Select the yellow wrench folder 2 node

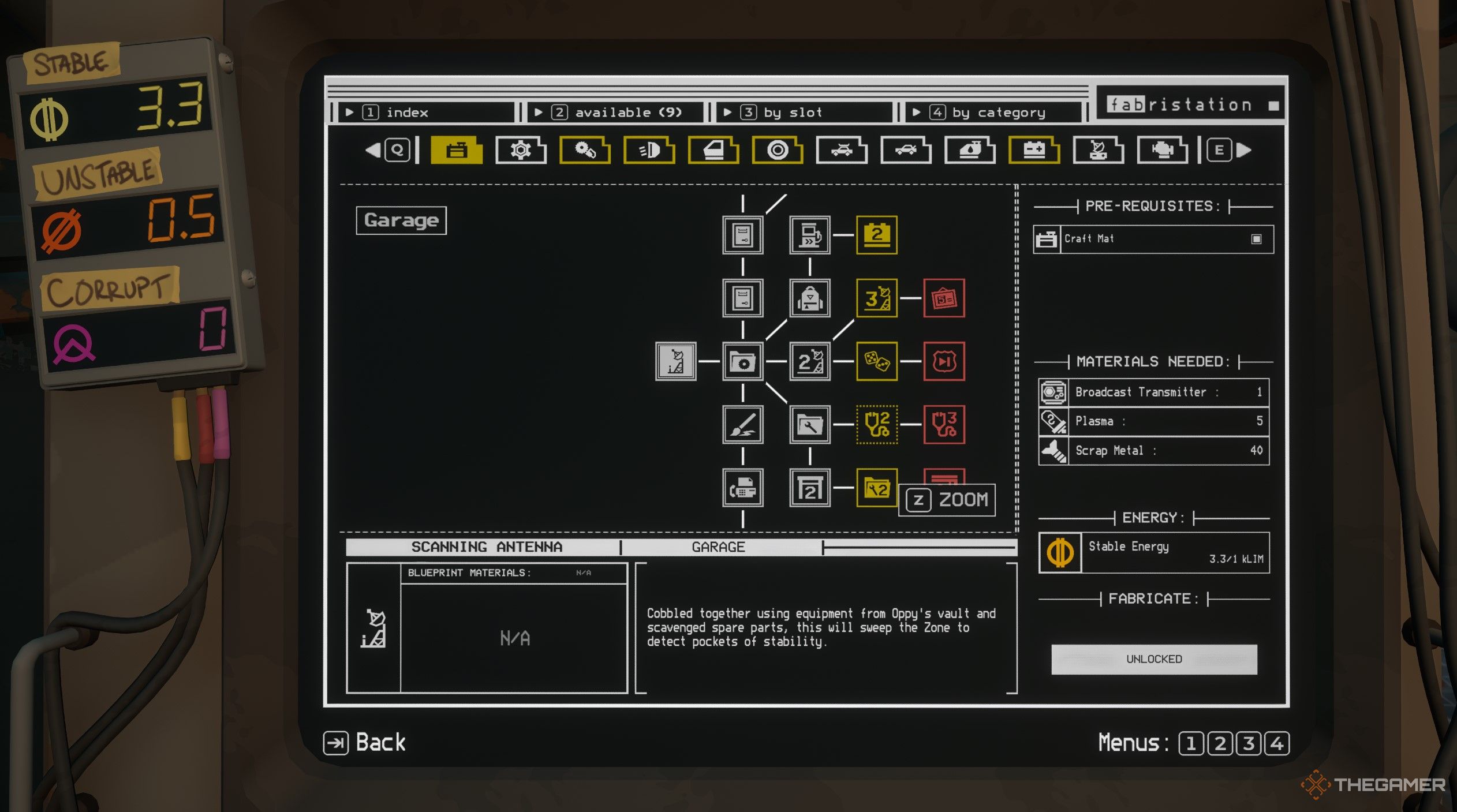pyautogui.click(x=876, y=488)
